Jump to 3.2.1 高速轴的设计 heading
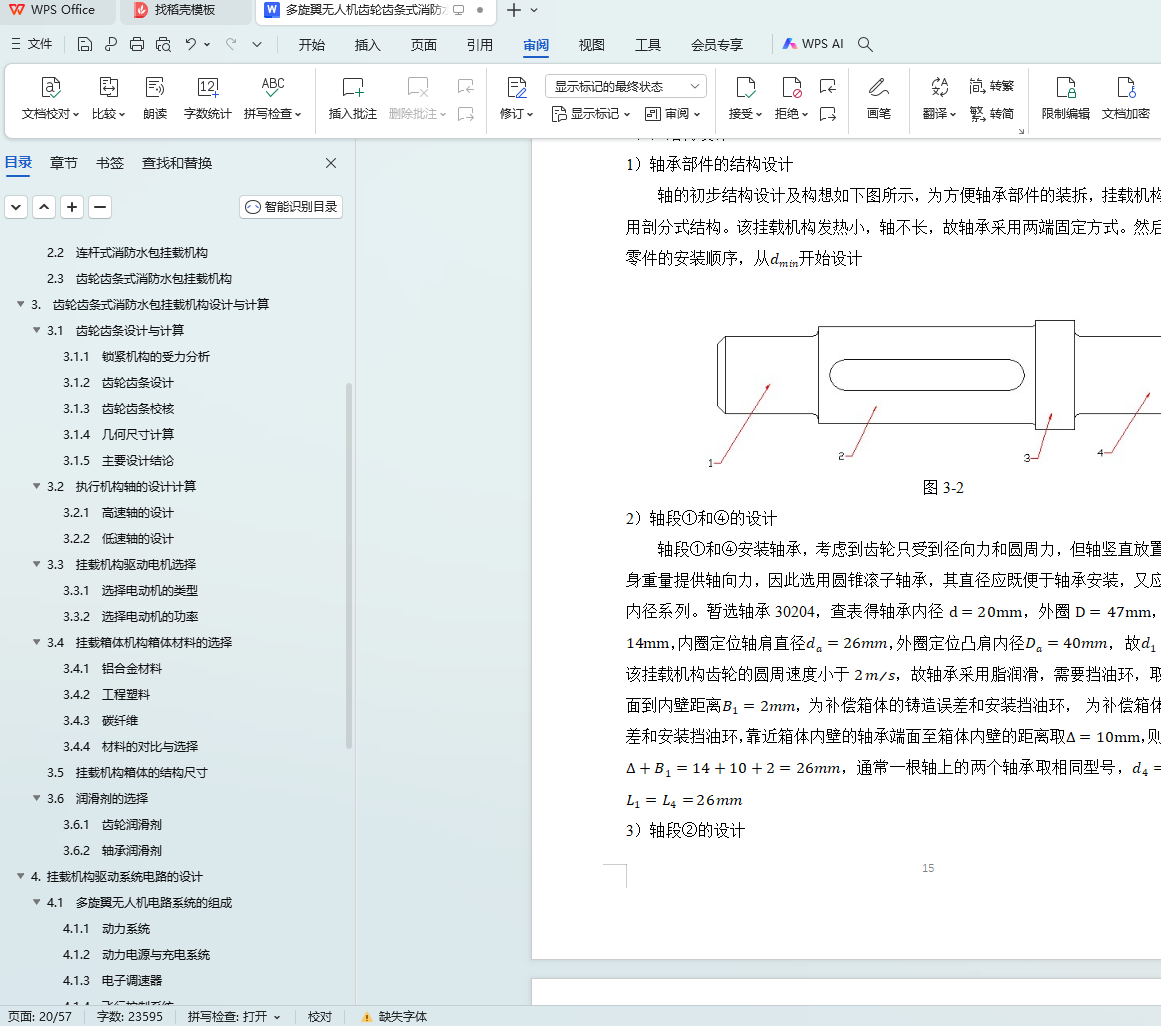 click(x=118, y=512)
